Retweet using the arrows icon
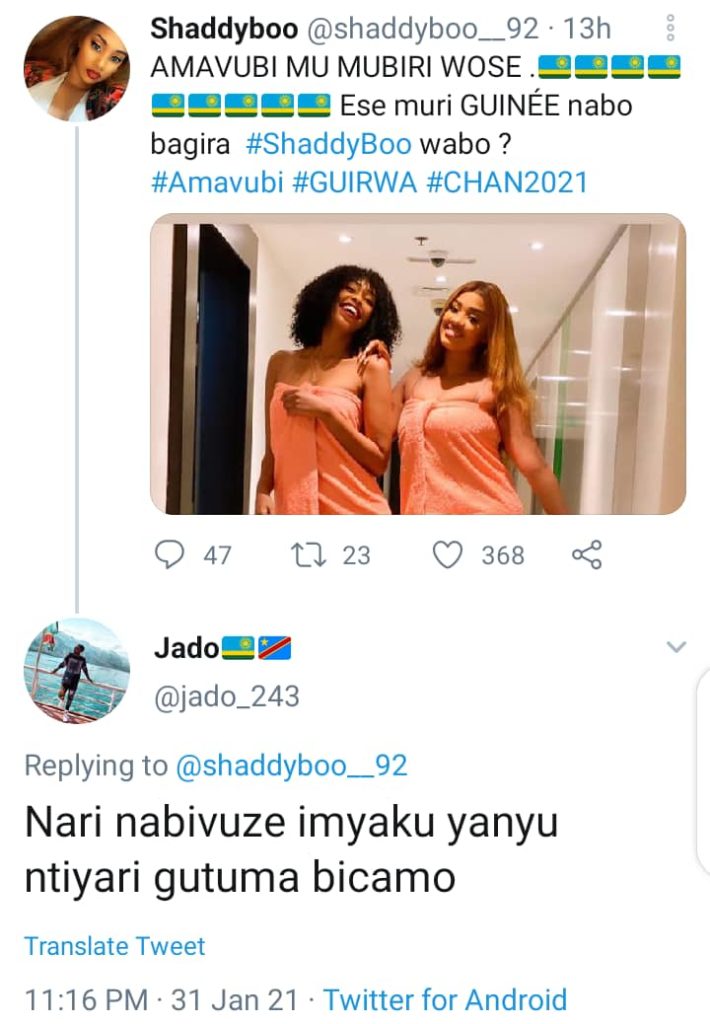This screenshot has width=710, height=1024. pos(309,555)
